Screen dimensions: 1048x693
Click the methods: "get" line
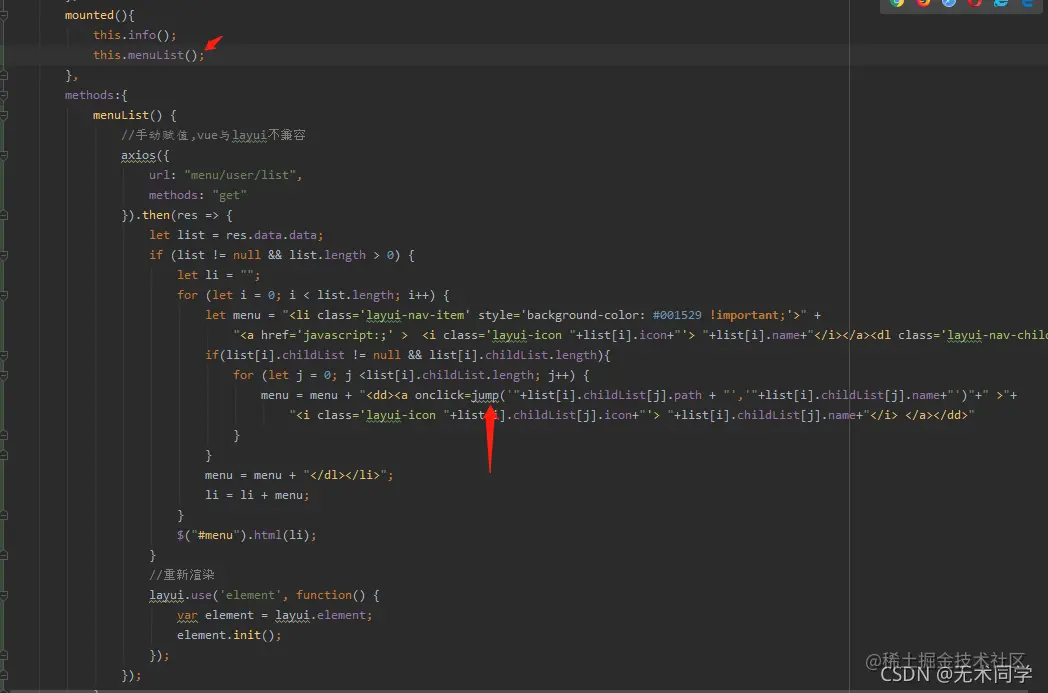[198, 195]
